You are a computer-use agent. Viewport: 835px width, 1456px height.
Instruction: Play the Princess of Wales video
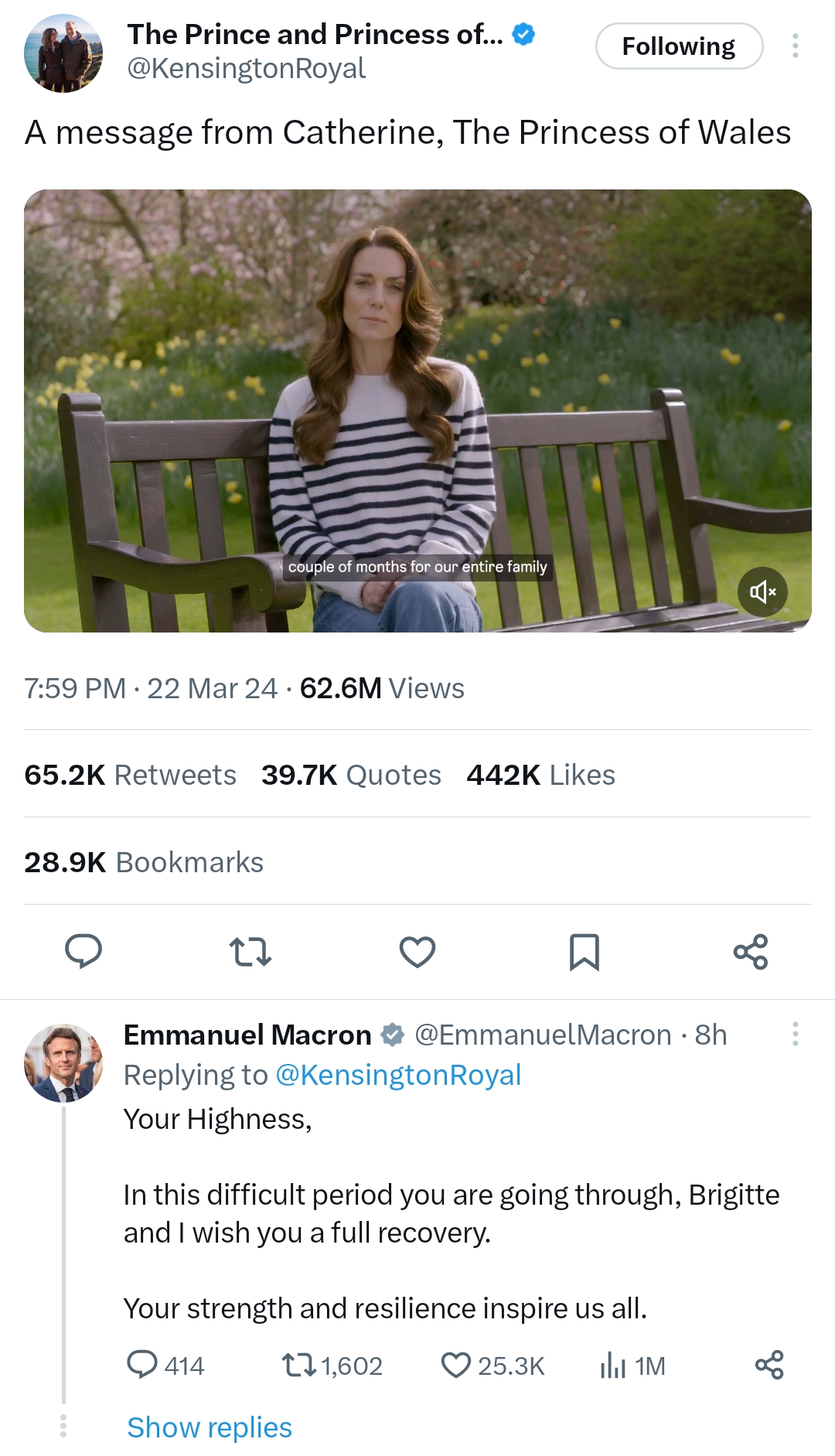click(x=417, y=410)
